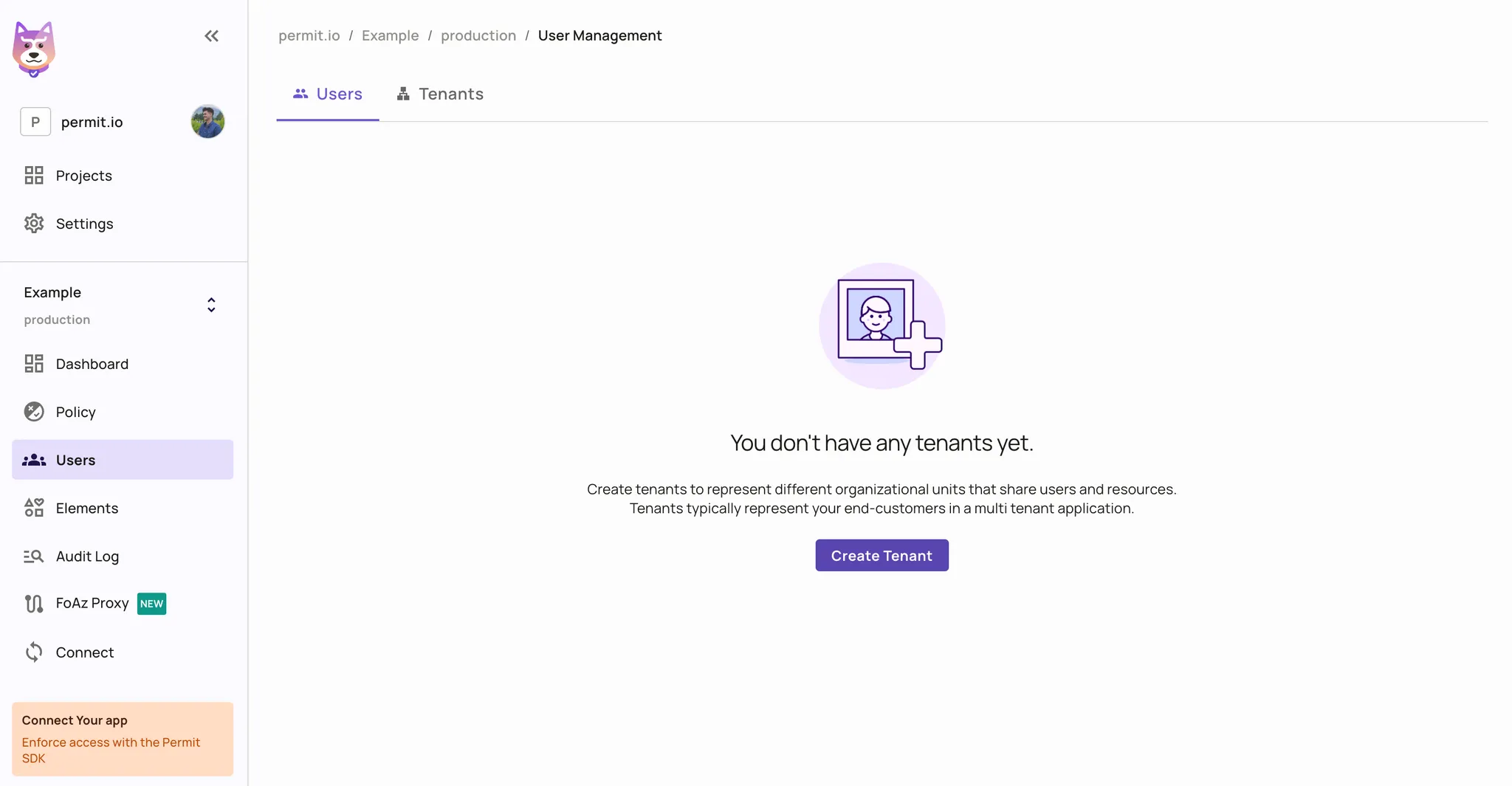The image size is (1512, 786).
Task: Click the FoAz Proxy icon
Action: point(34,604)
